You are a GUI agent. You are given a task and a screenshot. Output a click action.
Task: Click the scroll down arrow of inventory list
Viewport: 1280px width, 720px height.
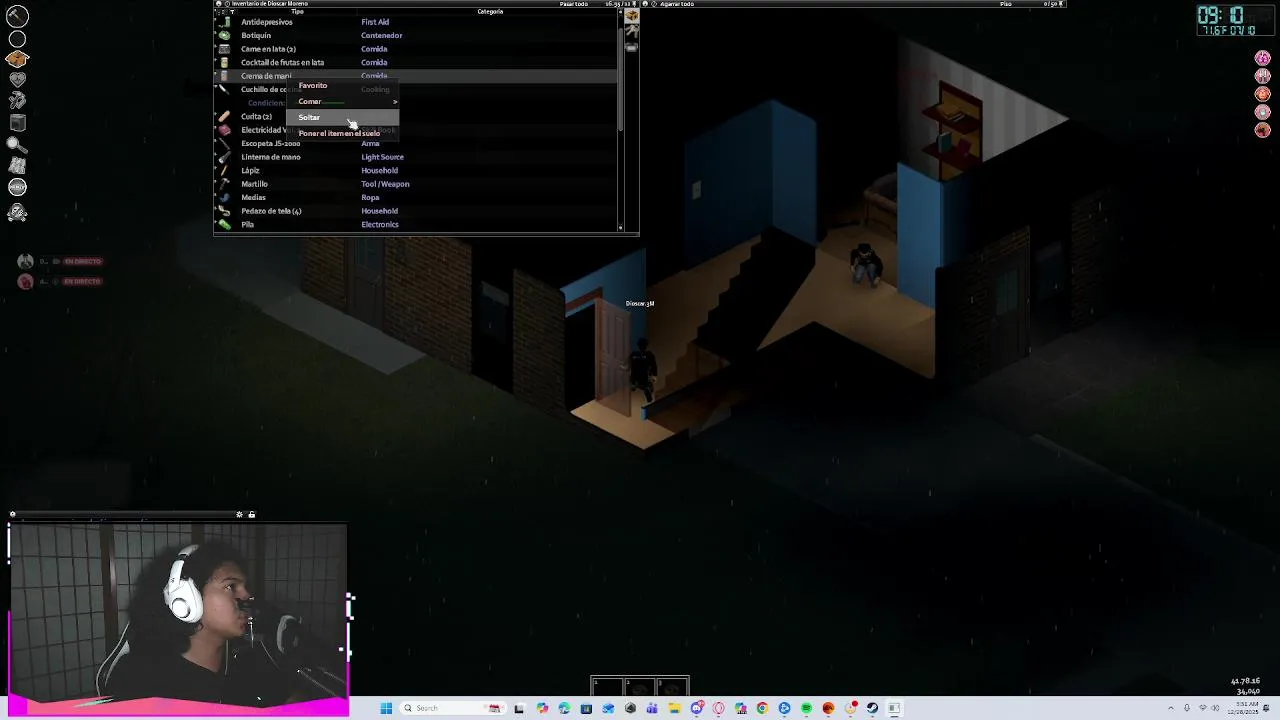[621, 228]
